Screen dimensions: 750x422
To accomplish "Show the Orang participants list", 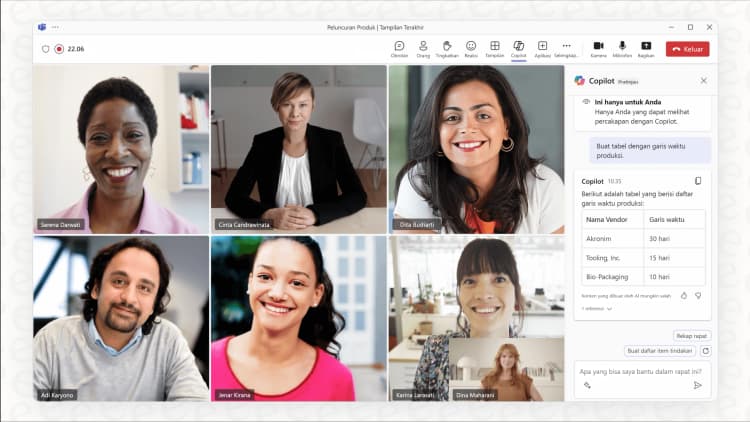I will tap(423, 49).
